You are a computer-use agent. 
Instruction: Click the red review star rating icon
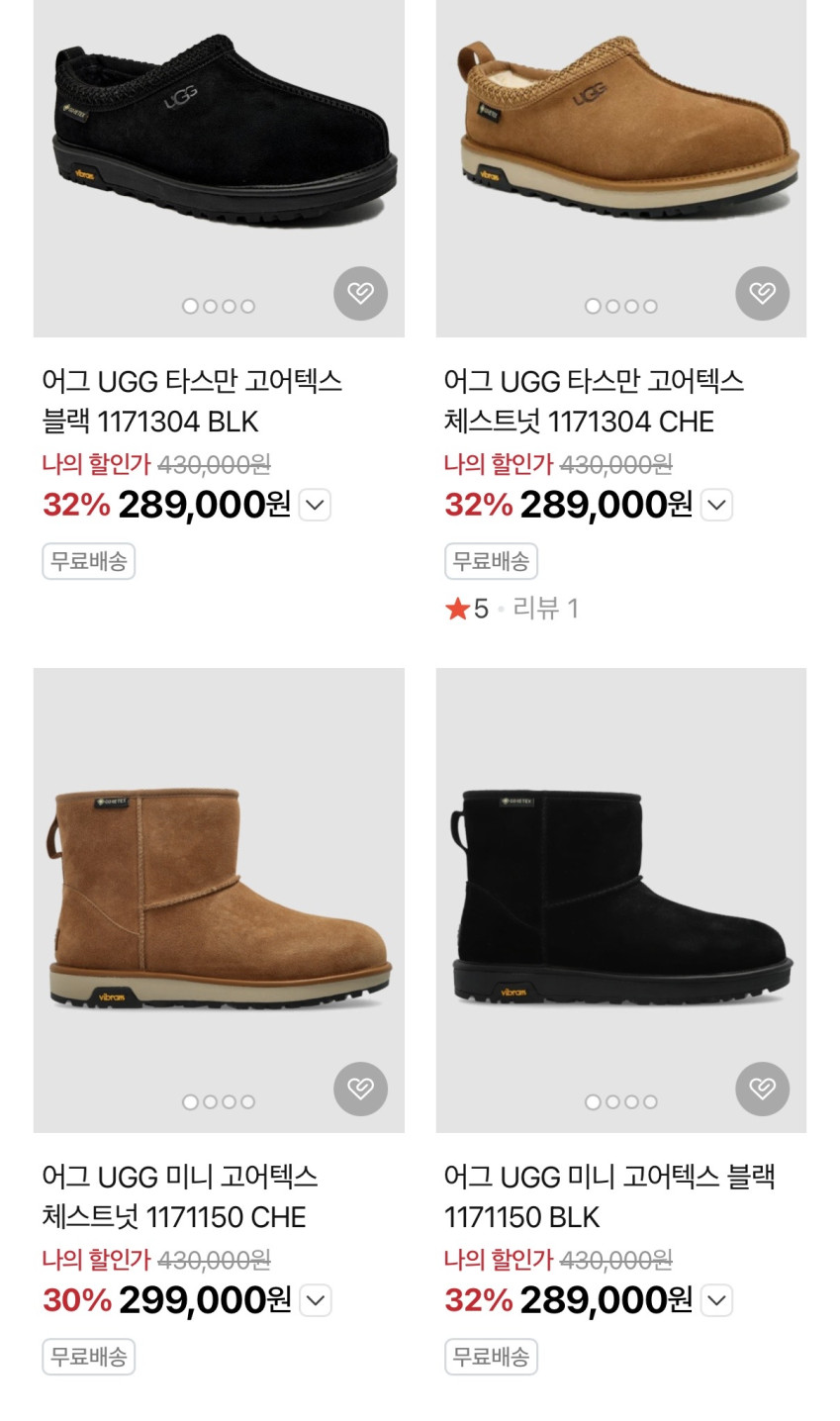click(x=457, y=609)
